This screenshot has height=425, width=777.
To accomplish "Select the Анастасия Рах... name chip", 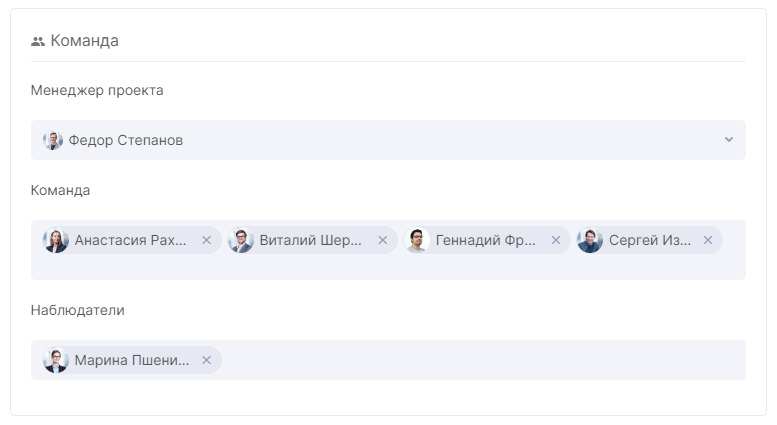I will click(131, 240).
